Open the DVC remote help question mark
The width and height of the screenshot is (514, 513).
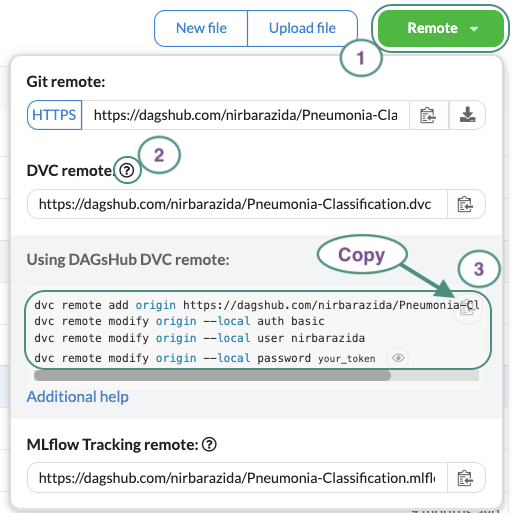(127, 170)
